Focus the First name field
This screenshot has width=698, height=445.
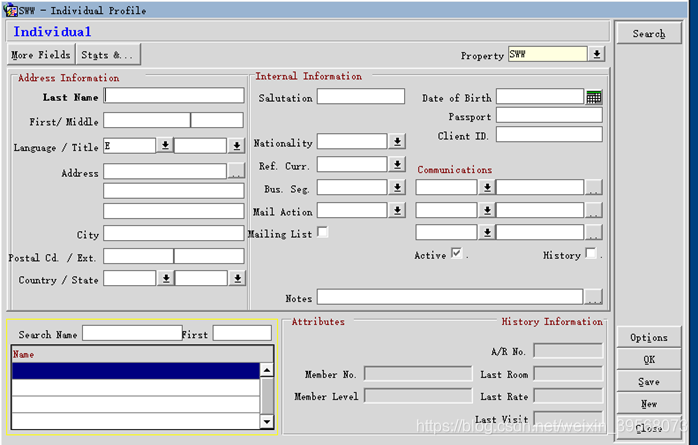pos(147,120)
